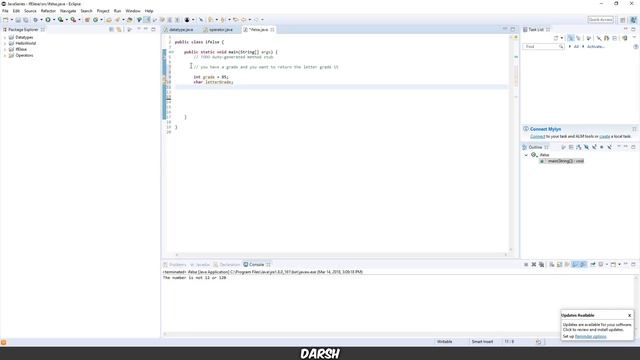640x360 pixels.
Task: Open Task List view menu dropdown
Action: pyautogui.click(x=634, y=37)
